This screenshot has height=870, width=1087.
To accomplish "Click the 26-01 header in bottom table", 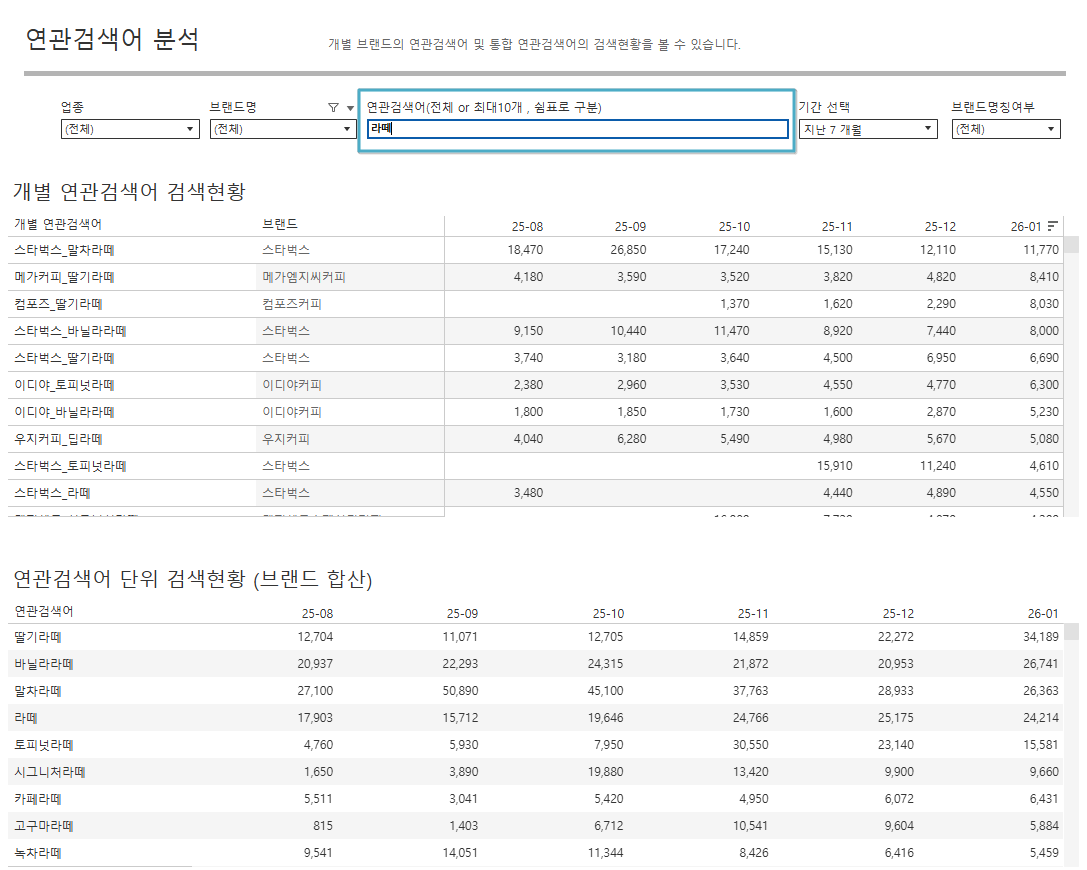I will tap(1042, 613).
